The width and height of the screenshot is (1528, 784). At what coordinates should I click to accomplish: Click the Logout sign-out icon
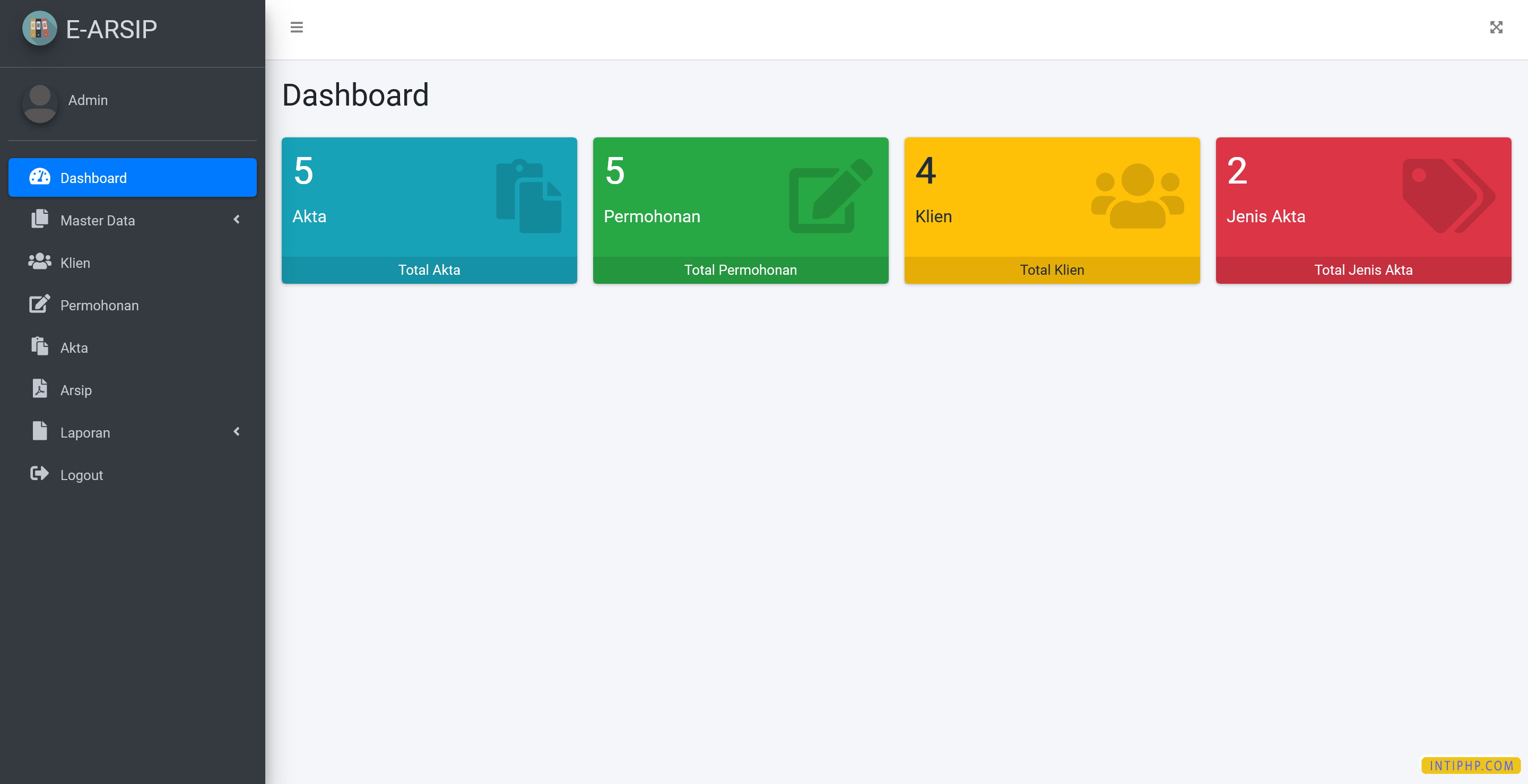coord(40,474)
